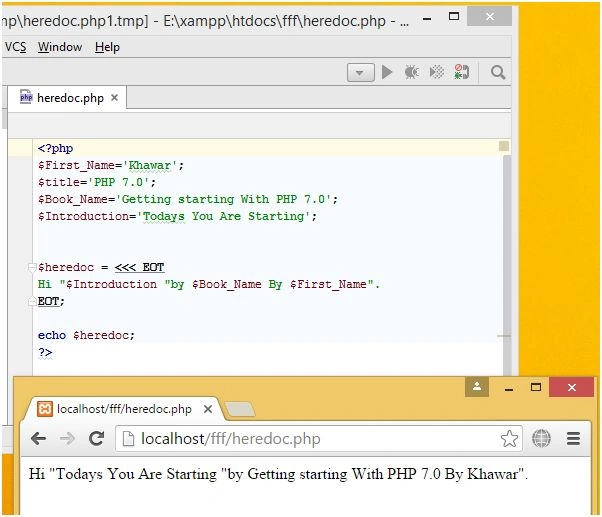602x517 pixels.
Task: Minimize the PhpStorm IDE window
Action: coord(427,18)
